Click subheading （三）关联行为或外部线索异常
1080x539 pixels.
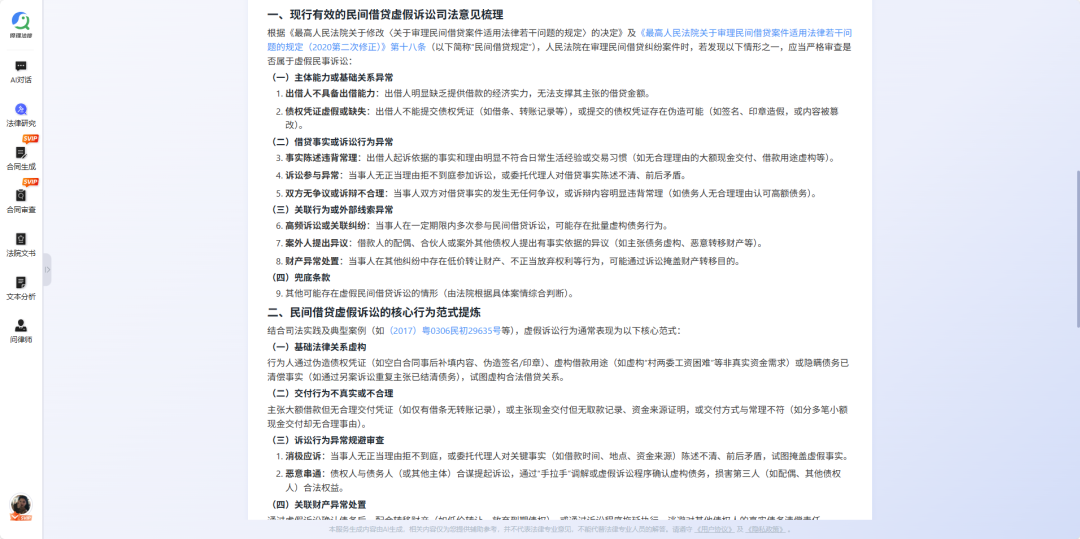331,209
